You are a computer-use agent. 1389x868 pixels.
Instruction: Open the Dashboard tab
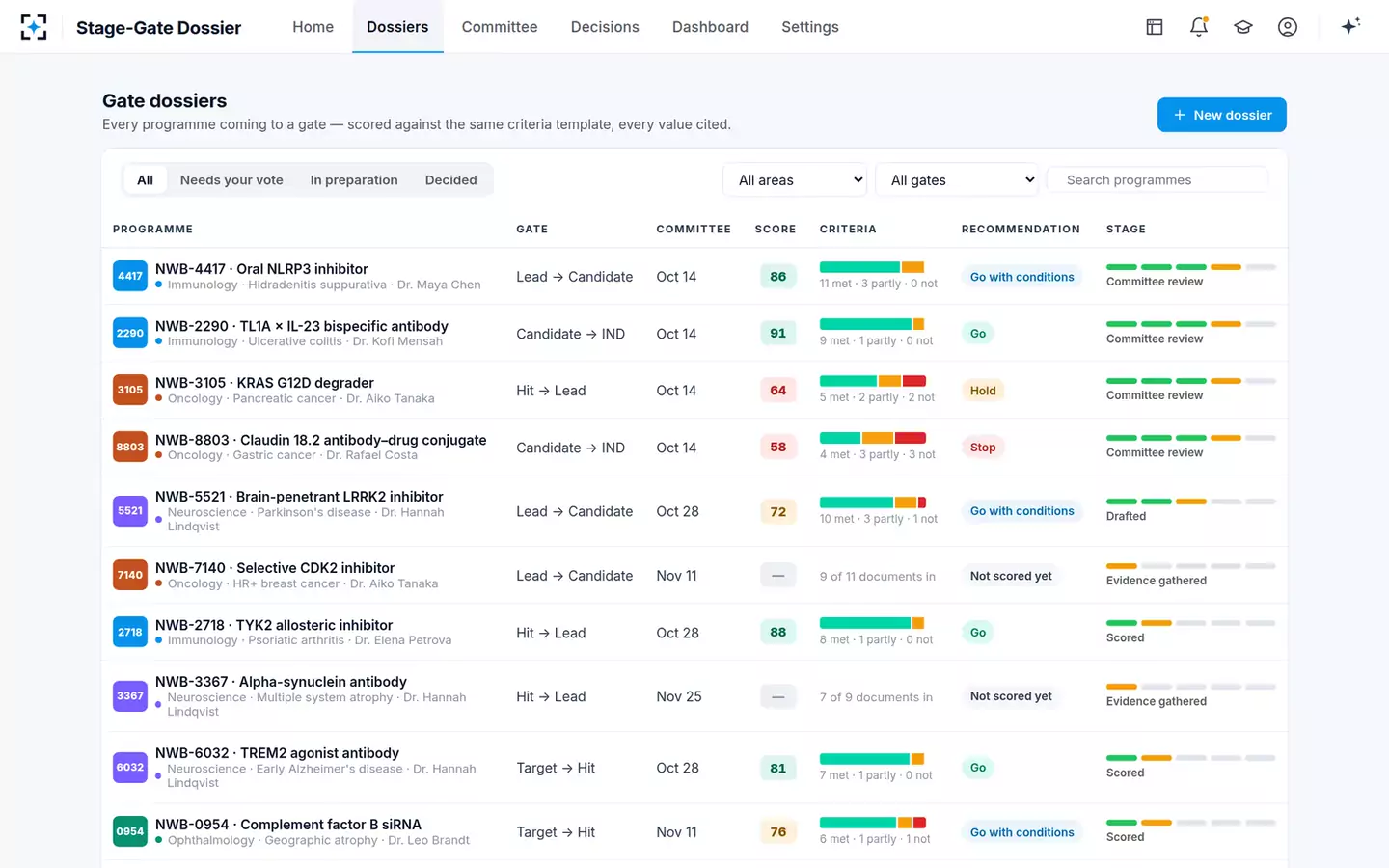(x=710, y=27)
